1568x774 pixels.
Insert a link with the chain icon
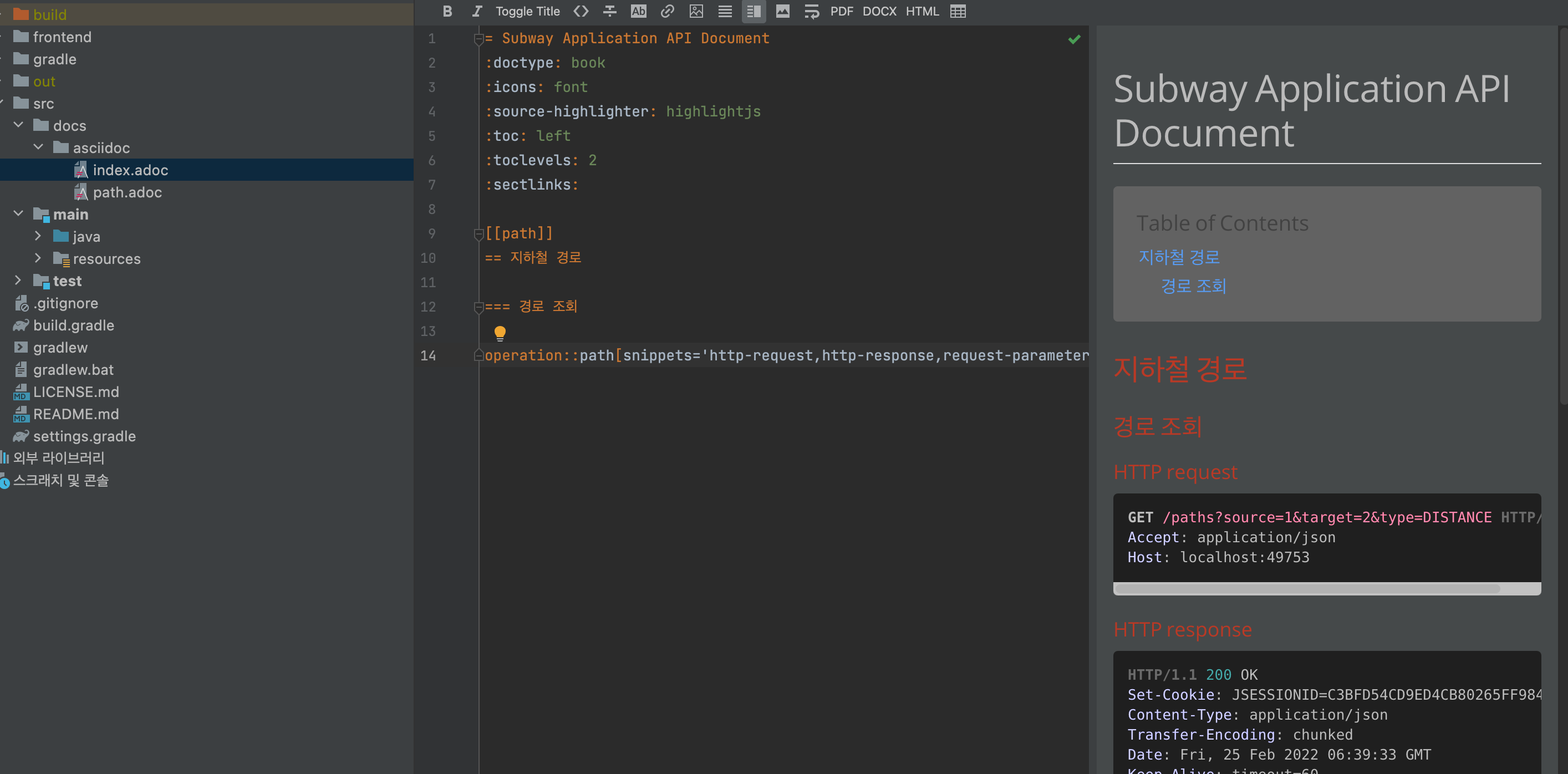pyautogui.click(x=667, y=11)
